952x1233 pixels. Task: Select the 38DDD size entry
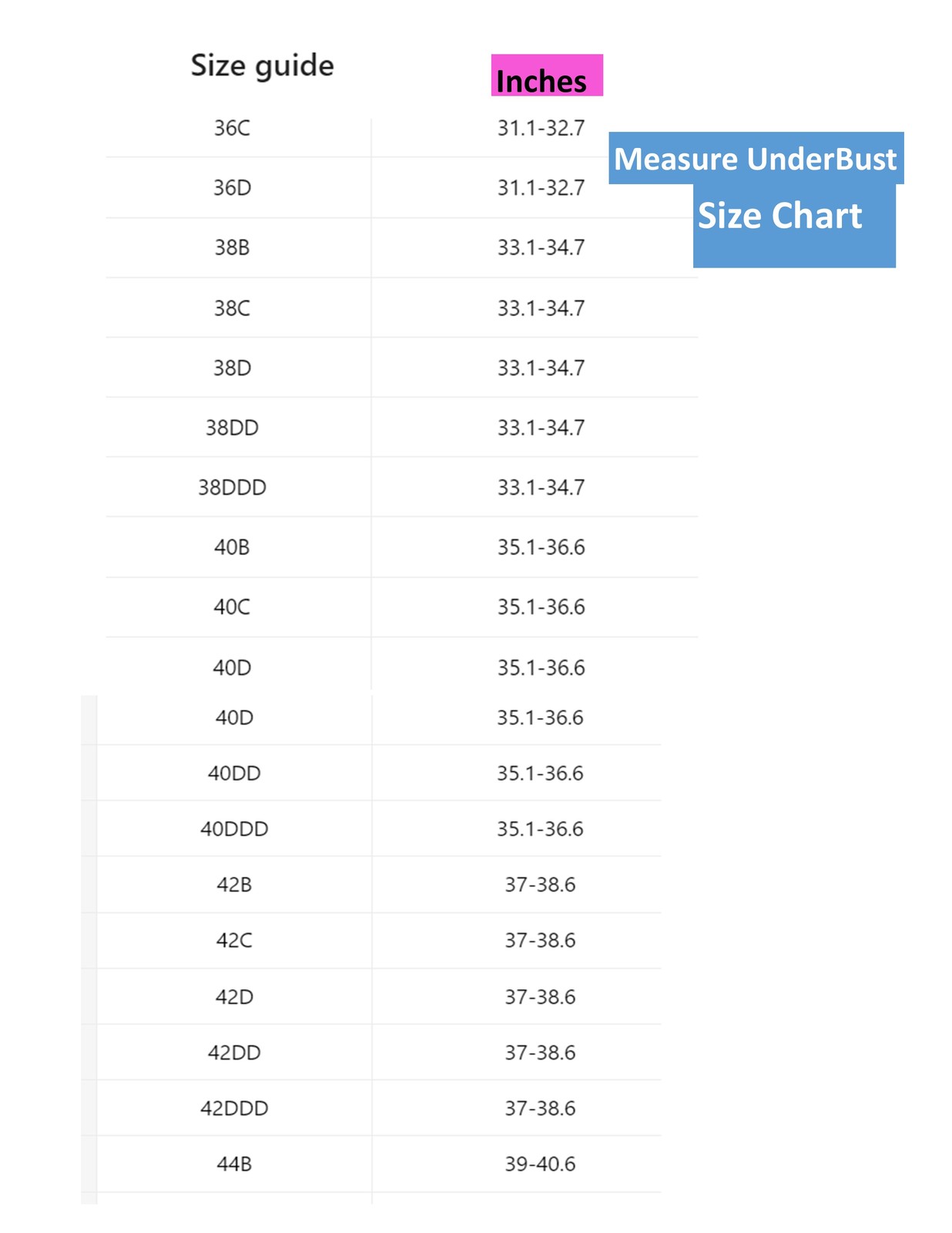tap(232, 488)
